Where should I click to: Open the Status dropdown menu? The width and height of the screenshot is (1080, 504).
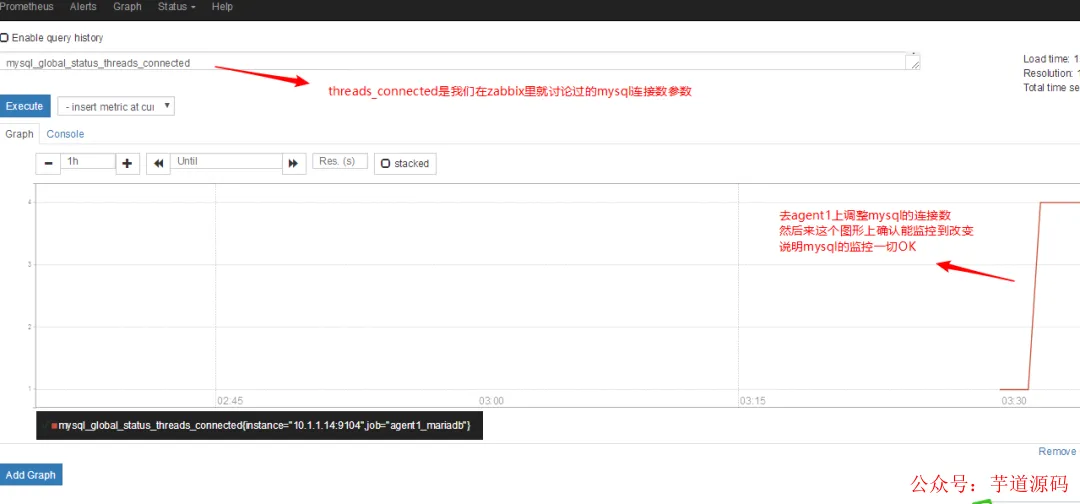[x=176, y=7]
